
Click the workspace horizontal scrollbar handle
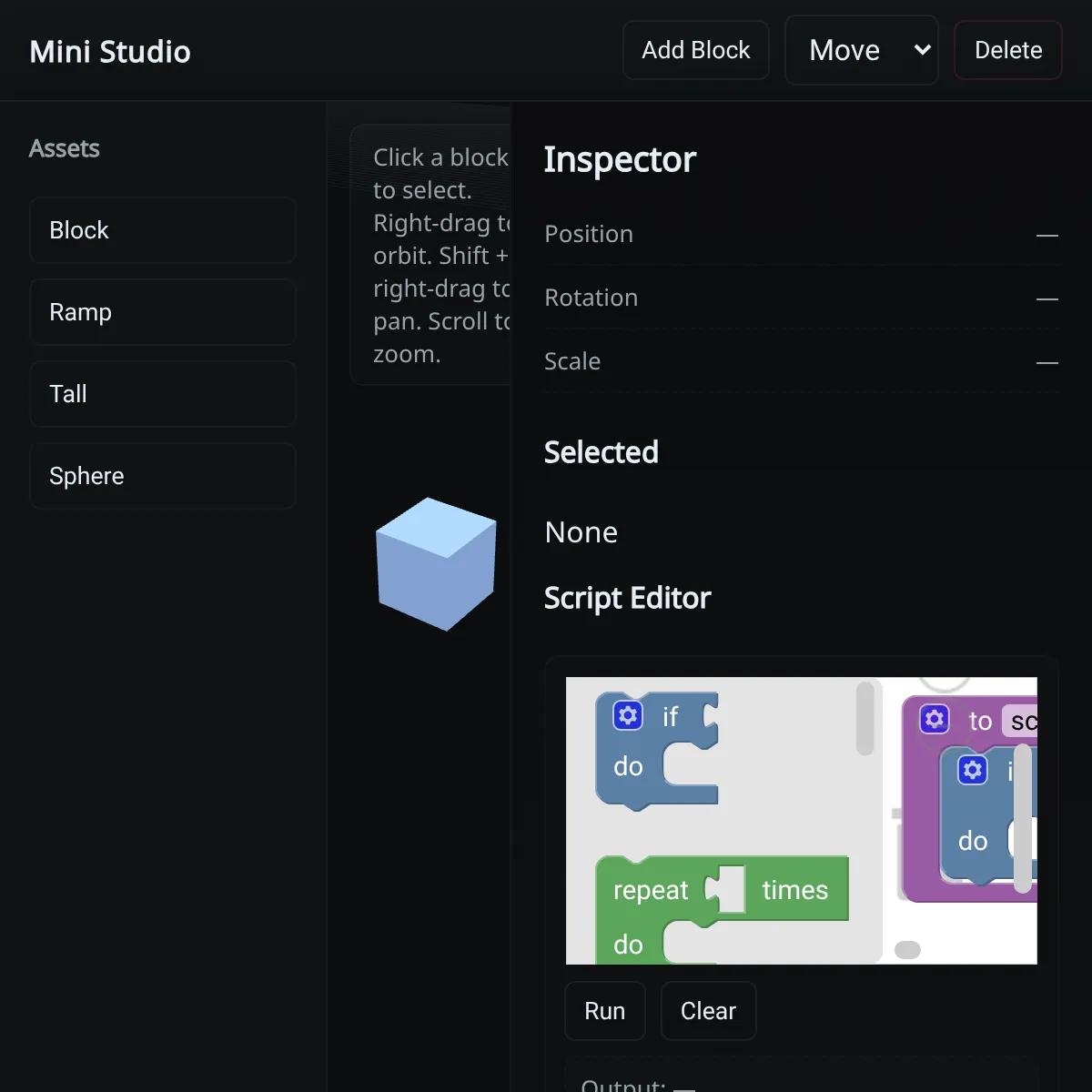[x=907, y=950]
